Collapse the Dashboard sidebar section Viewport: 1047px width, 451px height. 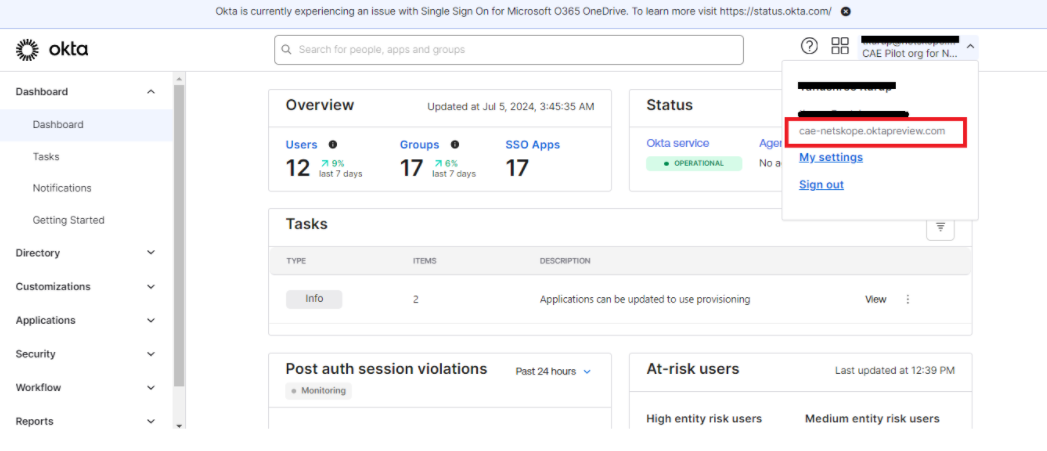pos(151,92)
